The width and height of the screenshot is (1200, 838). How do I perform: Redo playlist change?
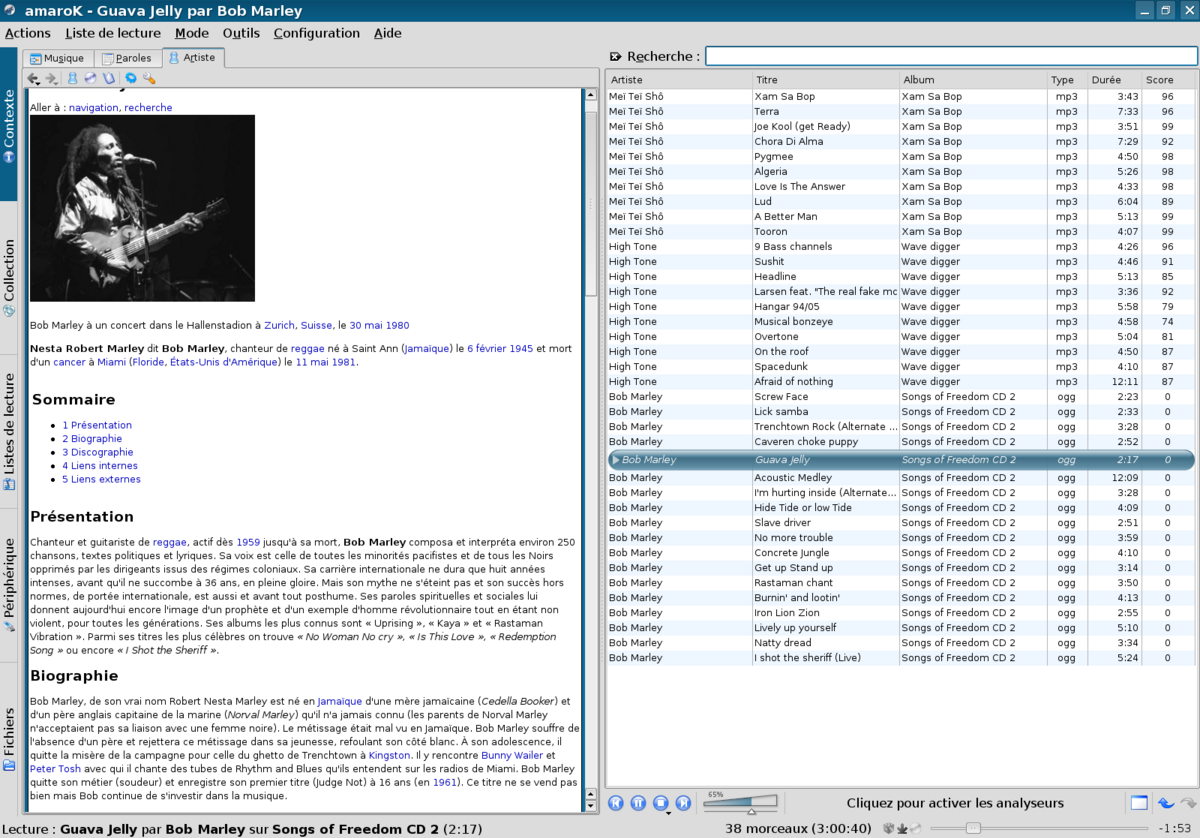click(x=1187, y=803)
